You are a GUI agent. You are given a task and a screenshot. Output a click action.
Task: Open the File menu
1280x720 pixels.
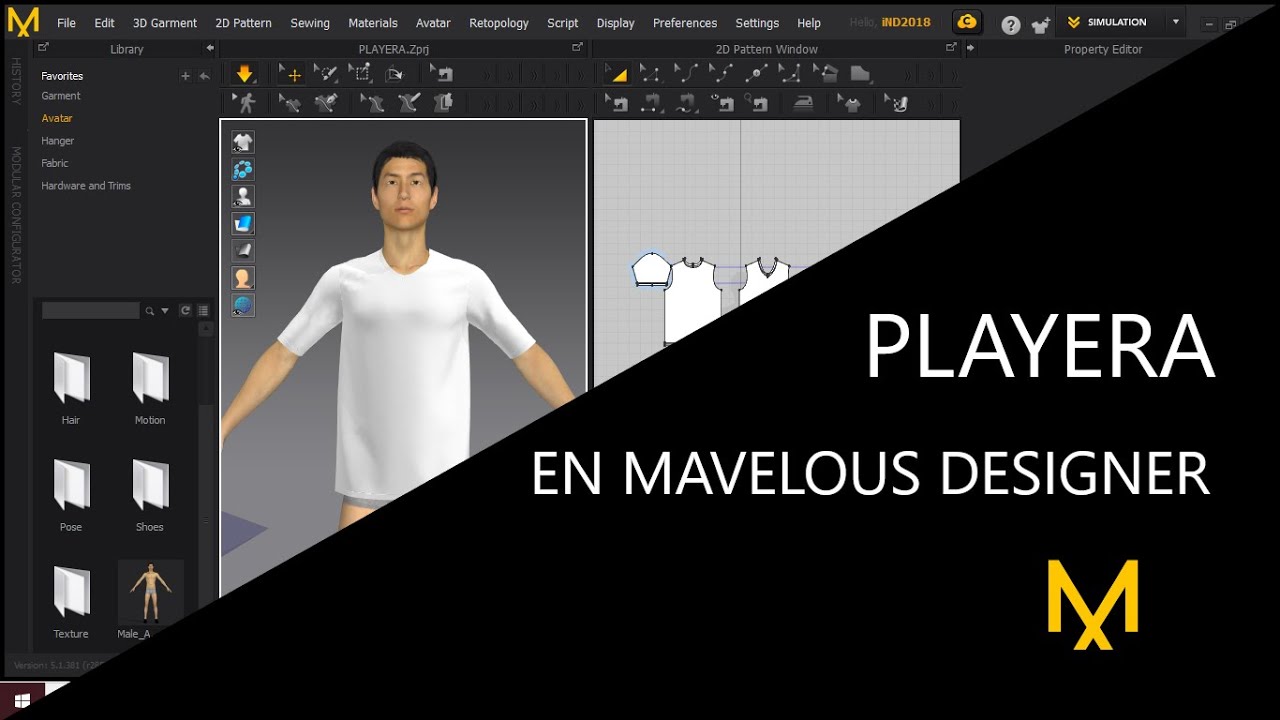66,23
